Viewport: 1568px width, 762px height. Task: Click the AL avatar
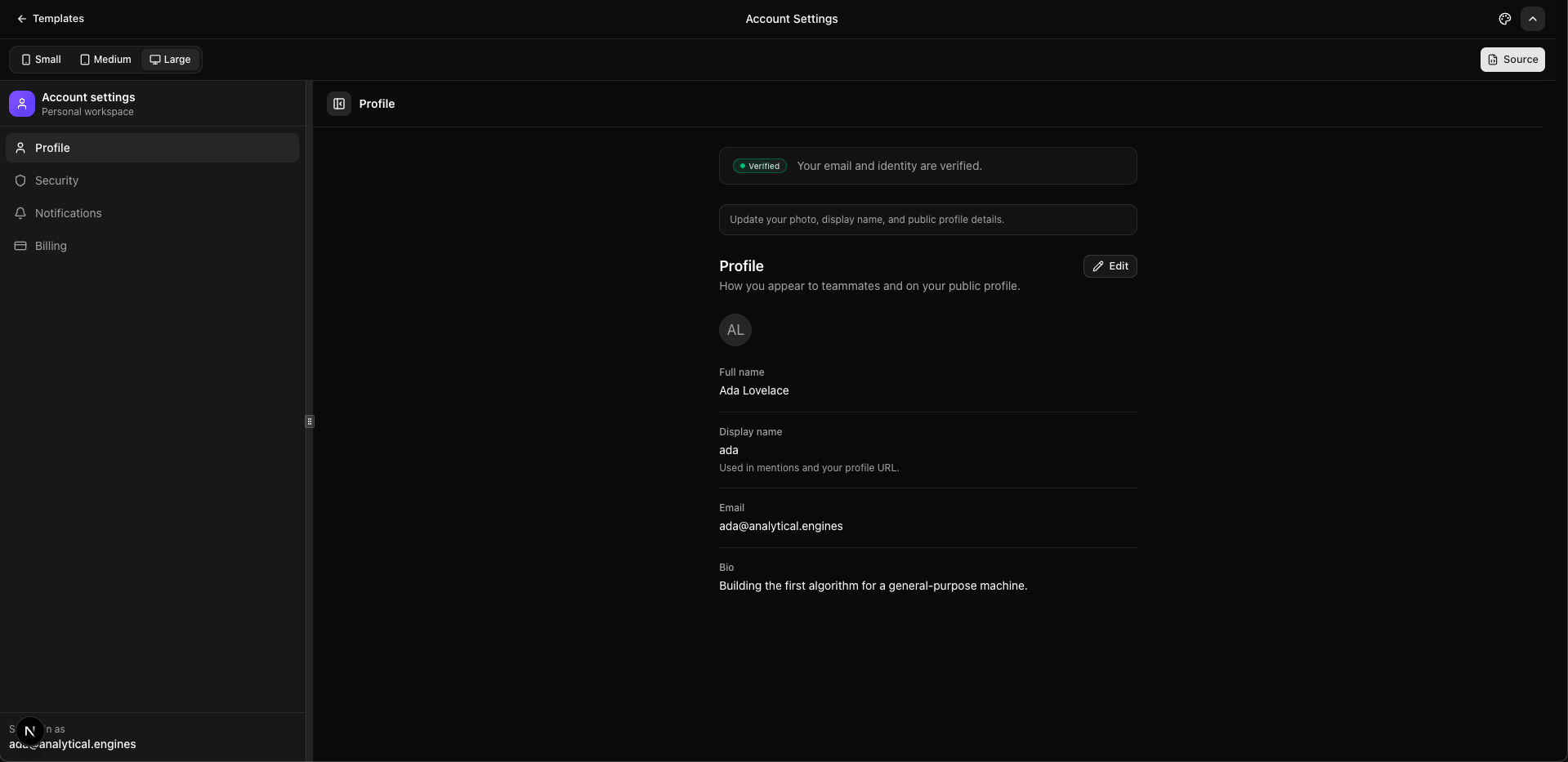735,330
